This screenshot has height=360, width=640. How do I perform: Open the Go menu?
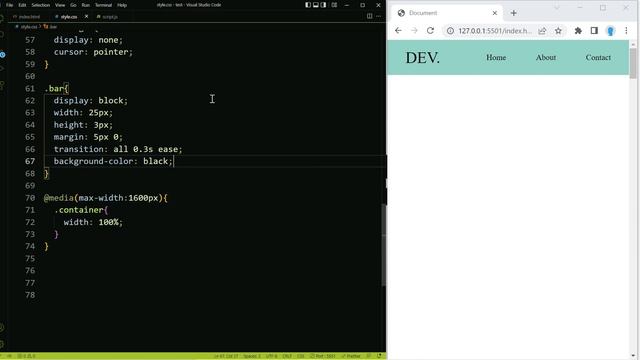click(73, 5)
